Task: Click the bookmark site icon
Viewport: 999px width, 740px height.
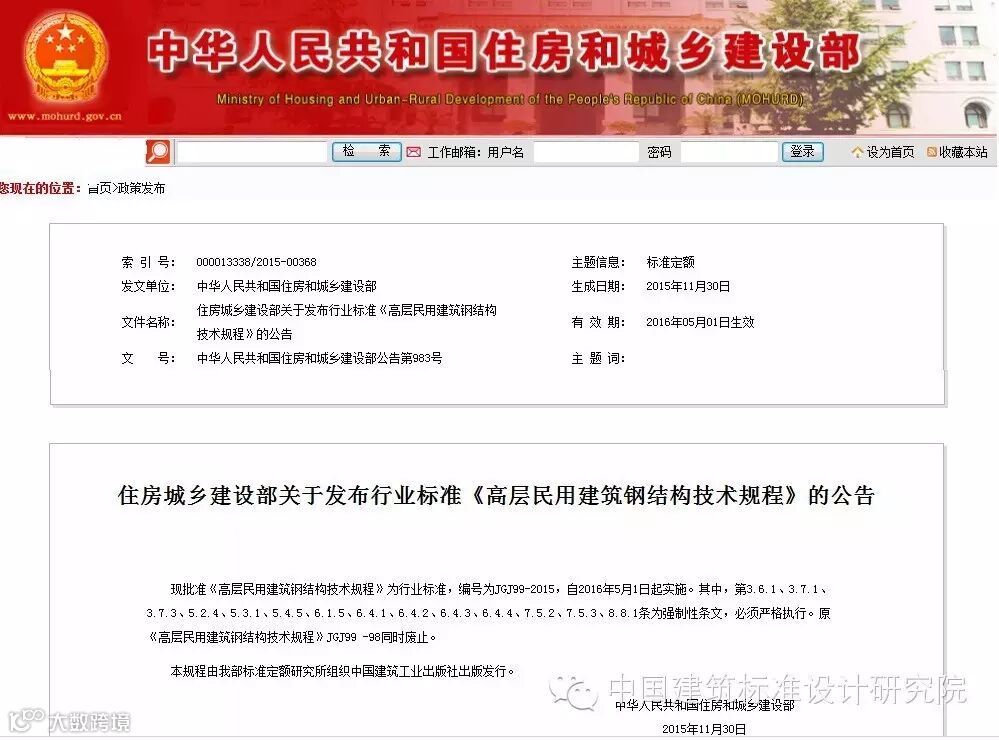Action: click(931, 152)
